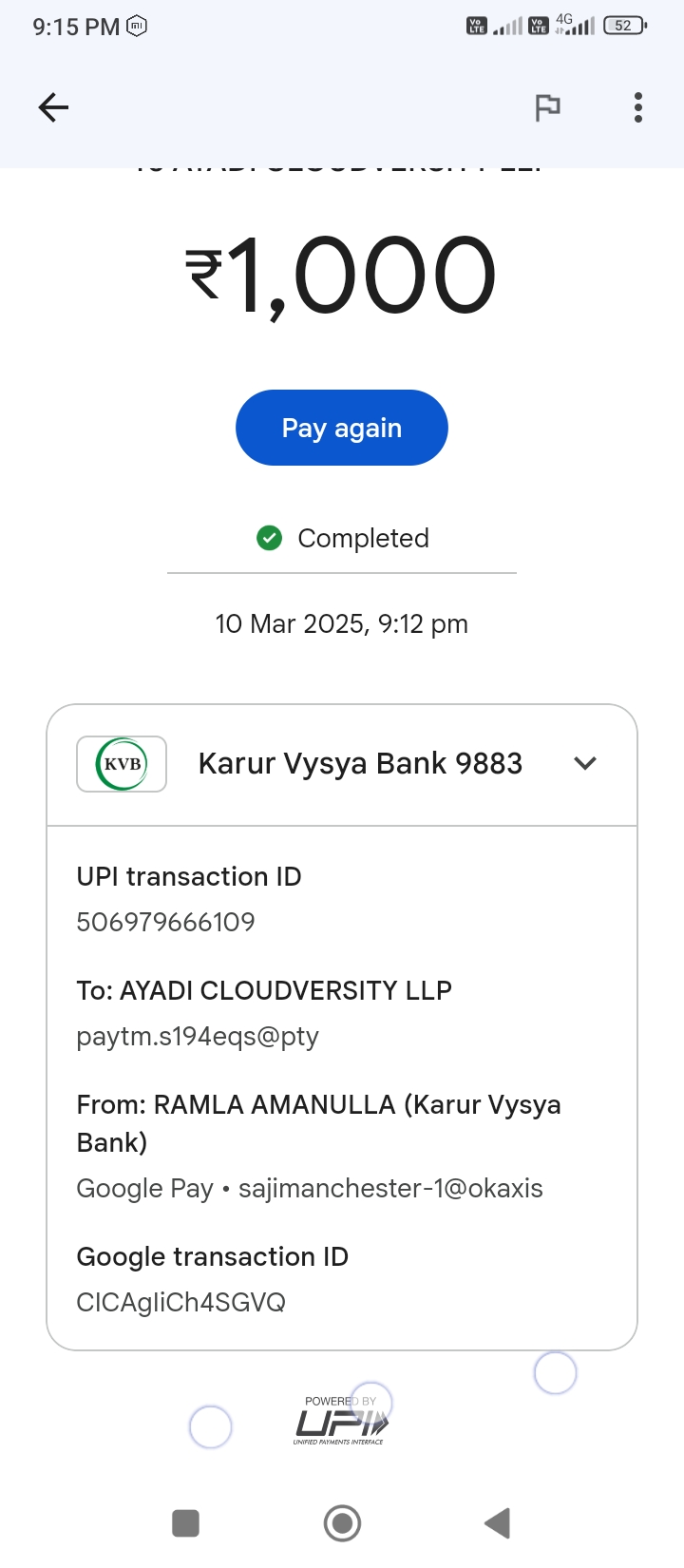Tap the UPI transaction ID number 506979666109
684x1568 pixels.
coord(166,922)
